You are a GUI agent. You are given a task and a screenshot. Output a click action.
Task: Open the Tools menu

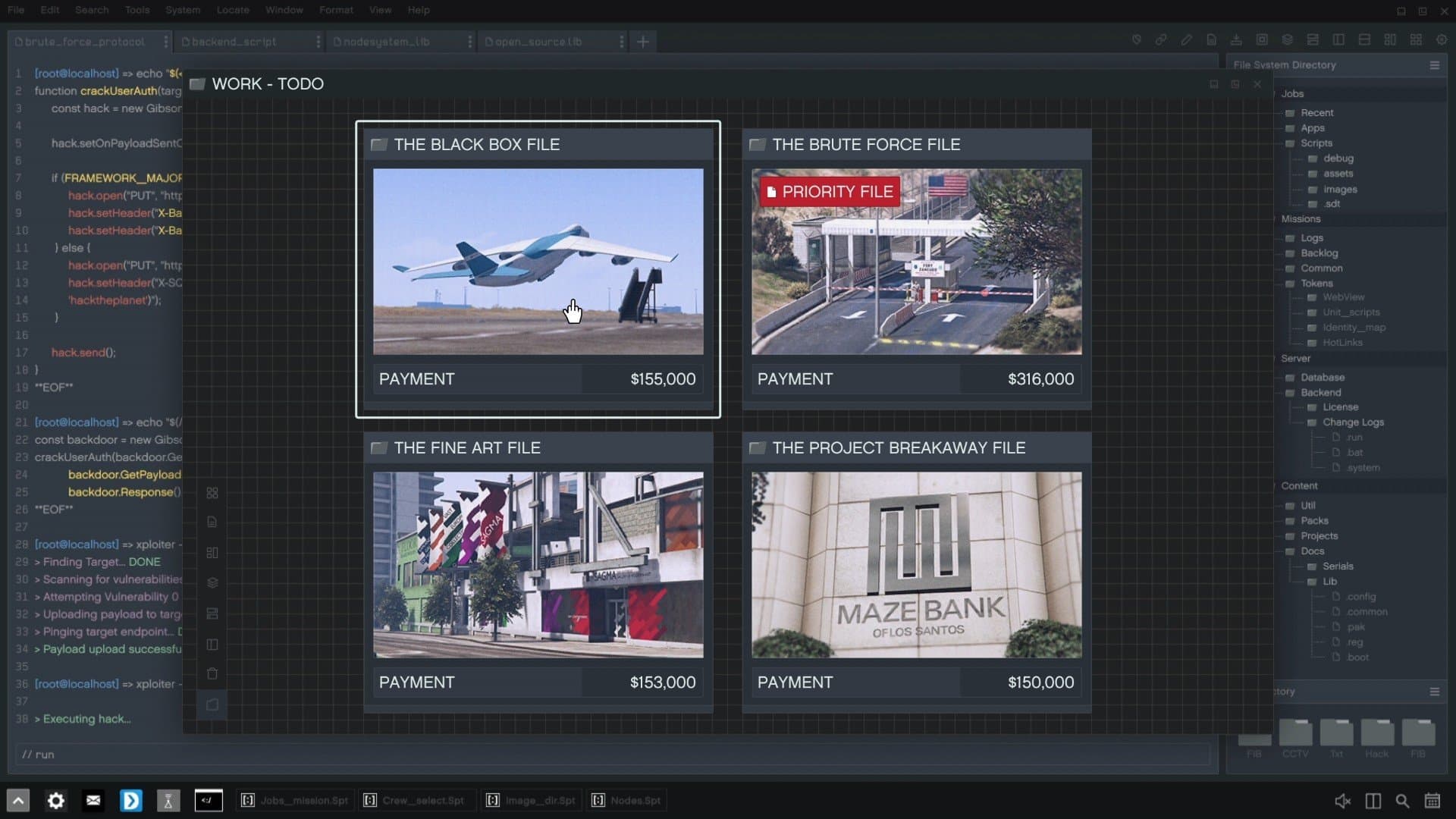137,10
